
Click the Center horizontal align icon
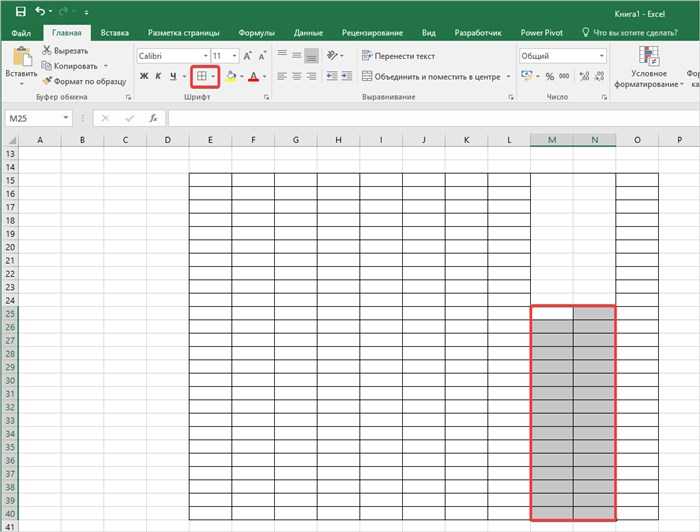click(x=297, y=76)
